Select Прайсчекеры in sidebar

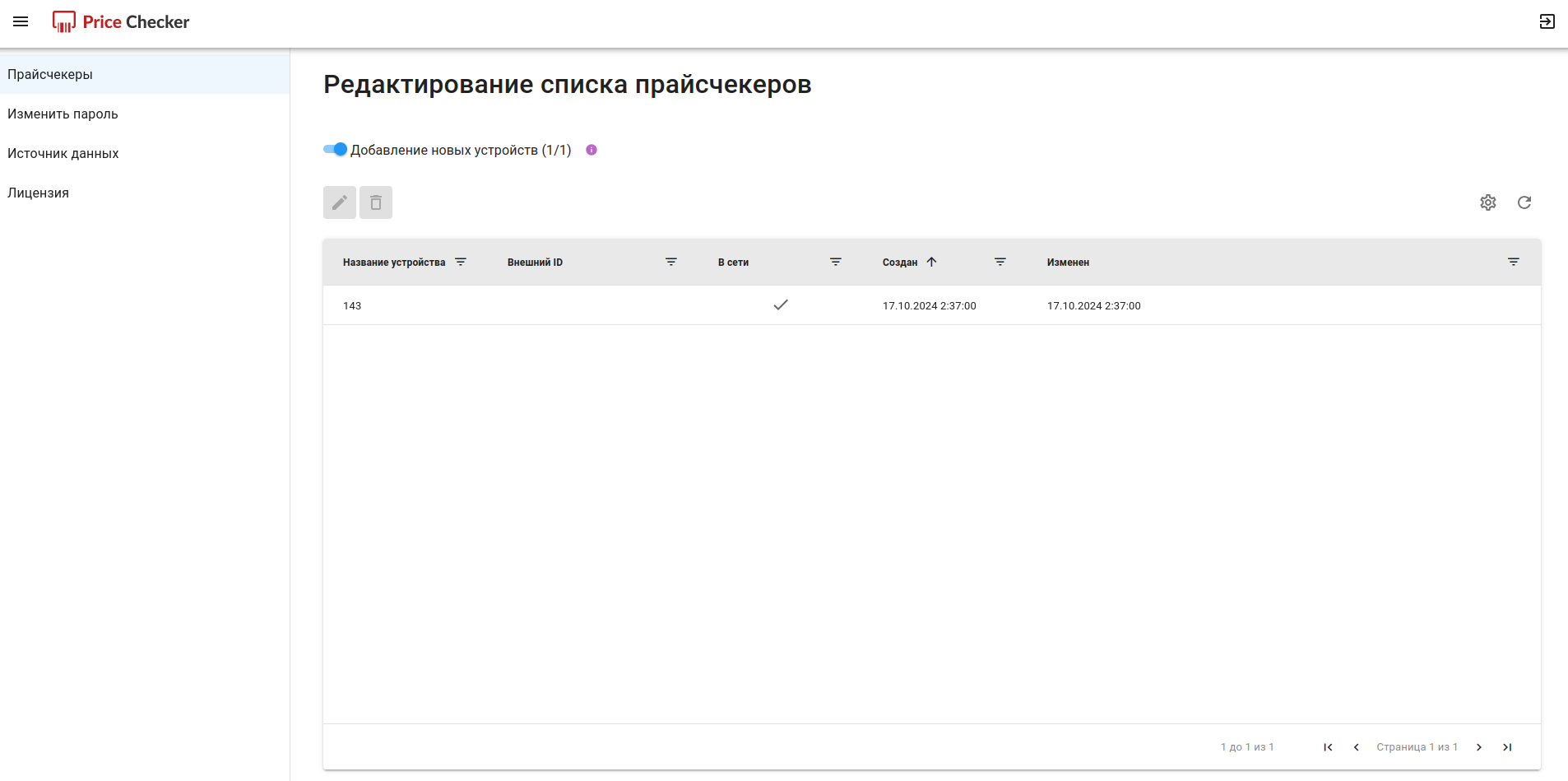145,74
